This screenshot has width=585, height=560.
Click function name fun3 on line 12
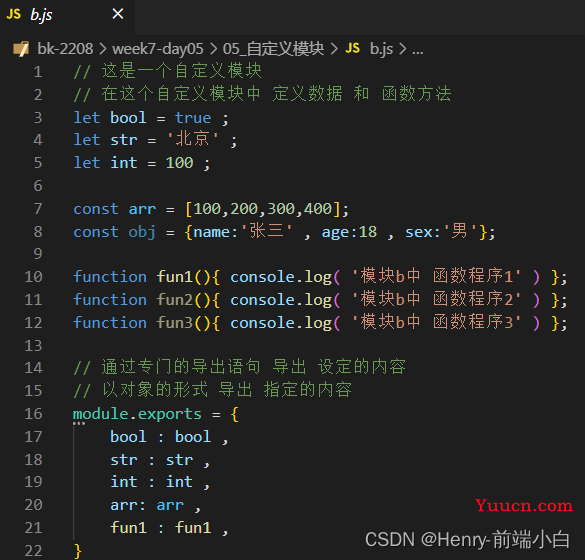(x=175, y=323)
